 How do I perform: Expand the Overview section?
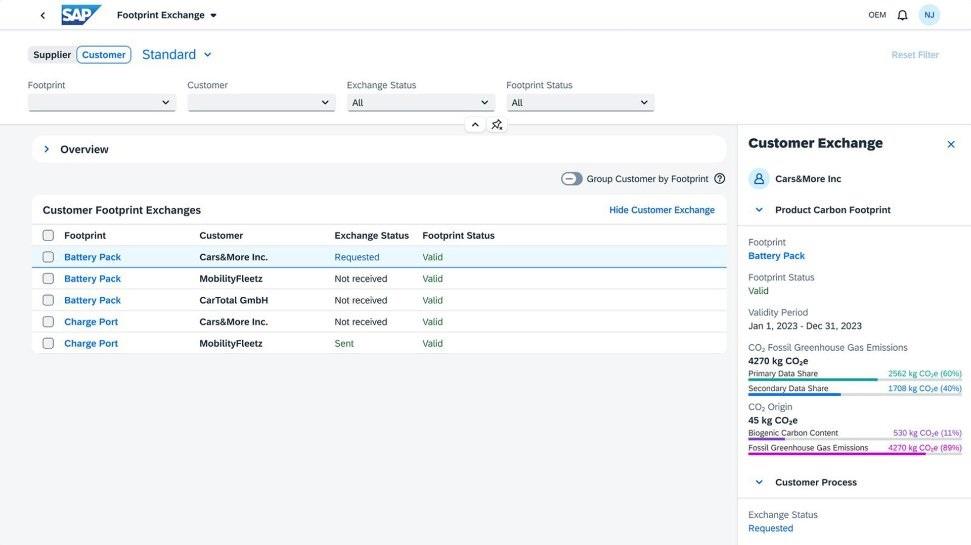(46, 149)
